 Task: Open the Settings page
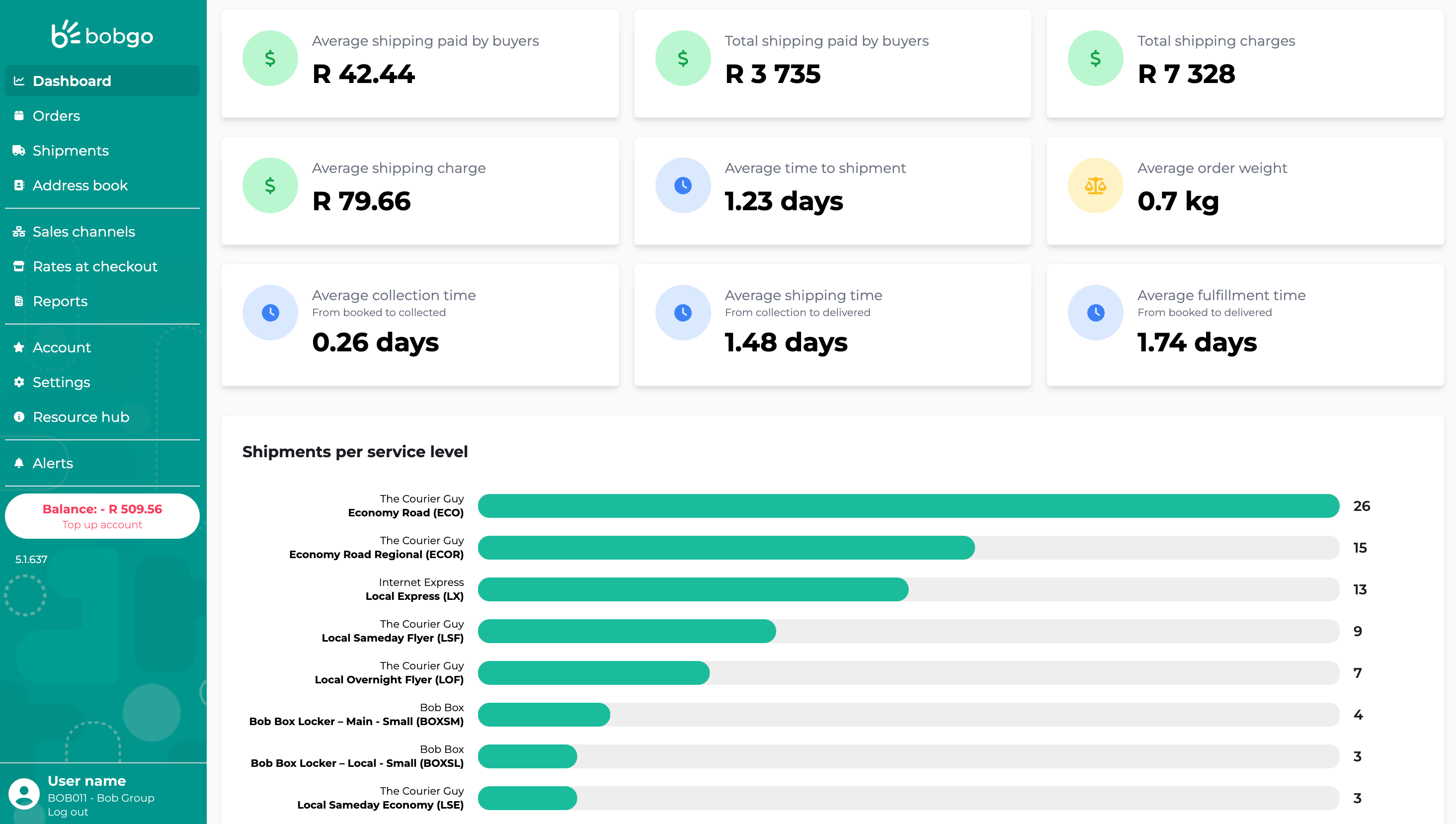[102, 382]
